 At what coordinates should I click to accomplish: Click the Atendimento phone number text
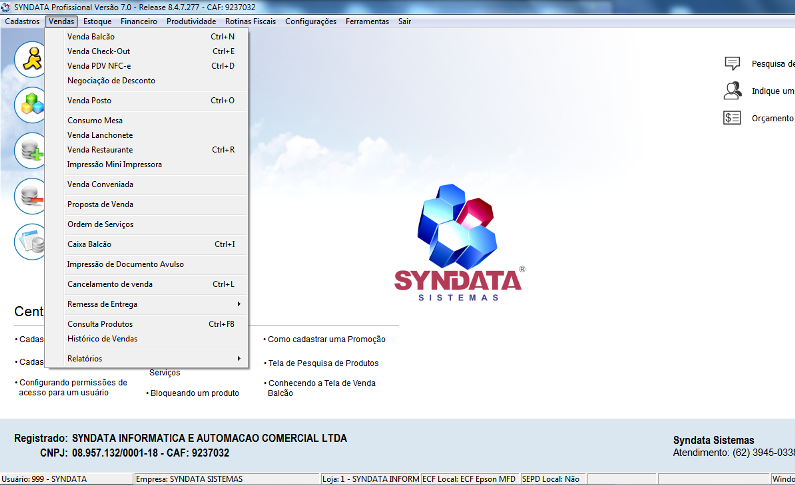click(x=734, y=453)
